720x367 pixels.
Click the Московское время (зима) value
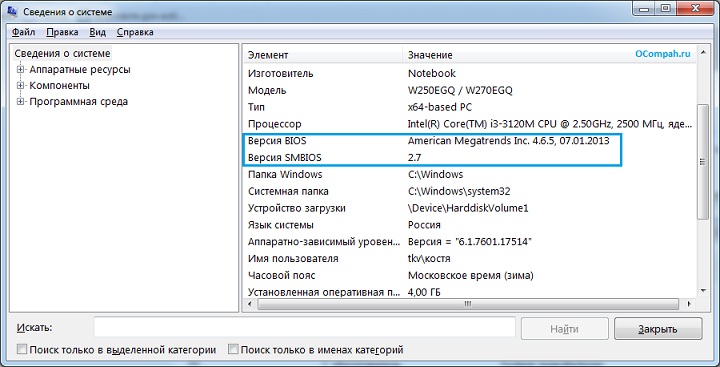tap(471, 276)
